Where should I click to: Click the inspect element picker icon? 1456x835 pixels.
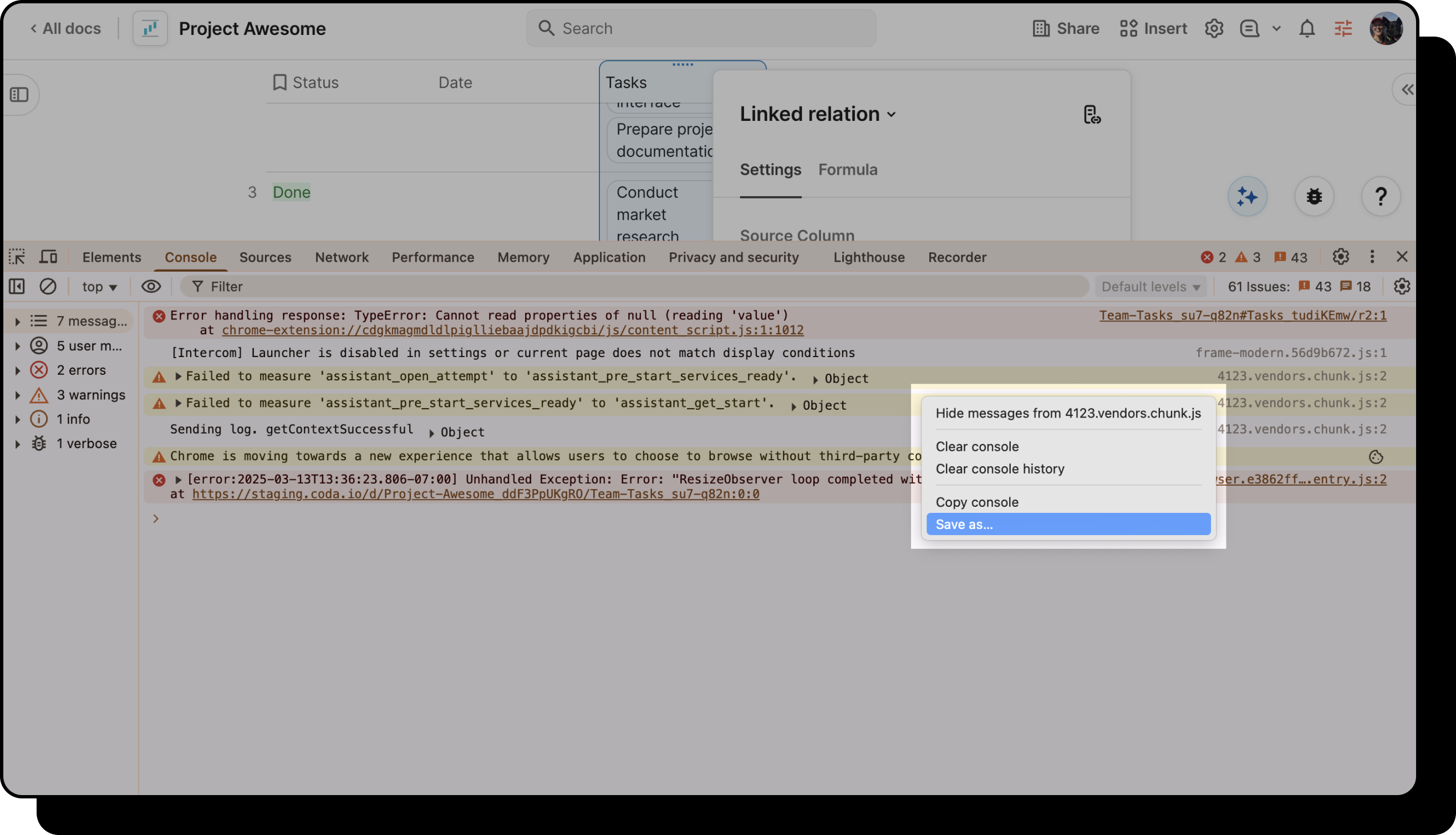17,257
